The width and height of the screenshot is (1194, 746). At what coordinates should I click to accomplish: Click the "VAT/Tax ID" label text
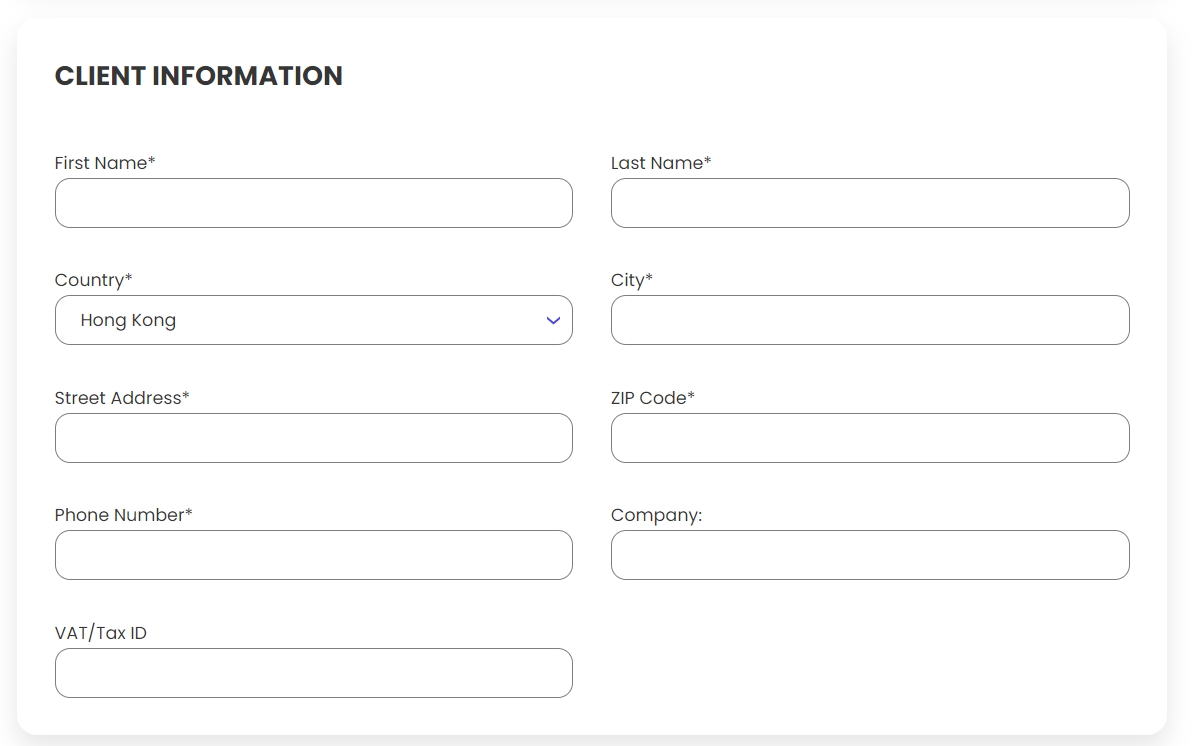tap(101, 633)
